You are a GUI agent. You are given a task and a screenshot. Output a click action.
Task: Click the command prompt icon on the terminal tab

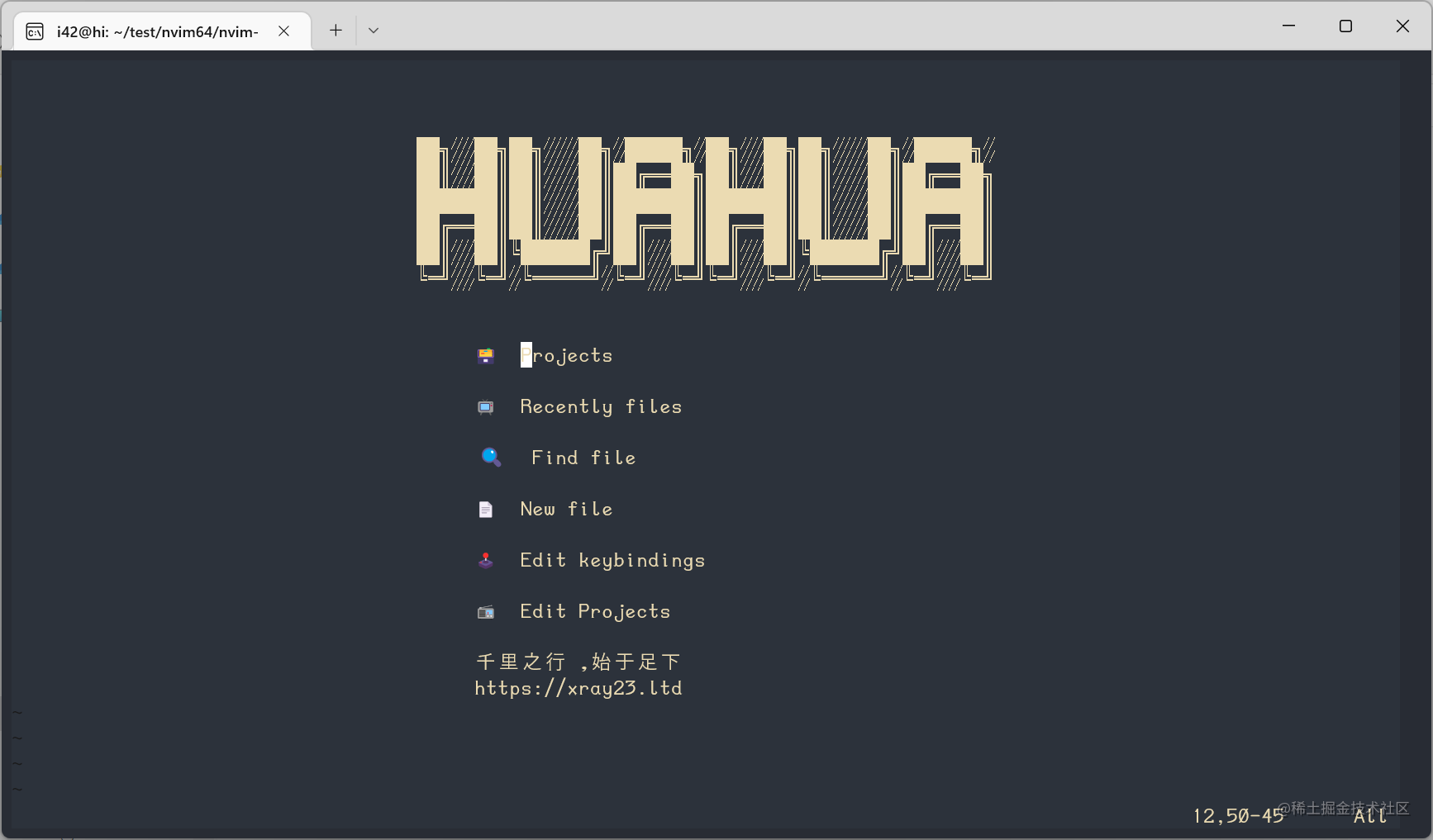tap(35, 31)
